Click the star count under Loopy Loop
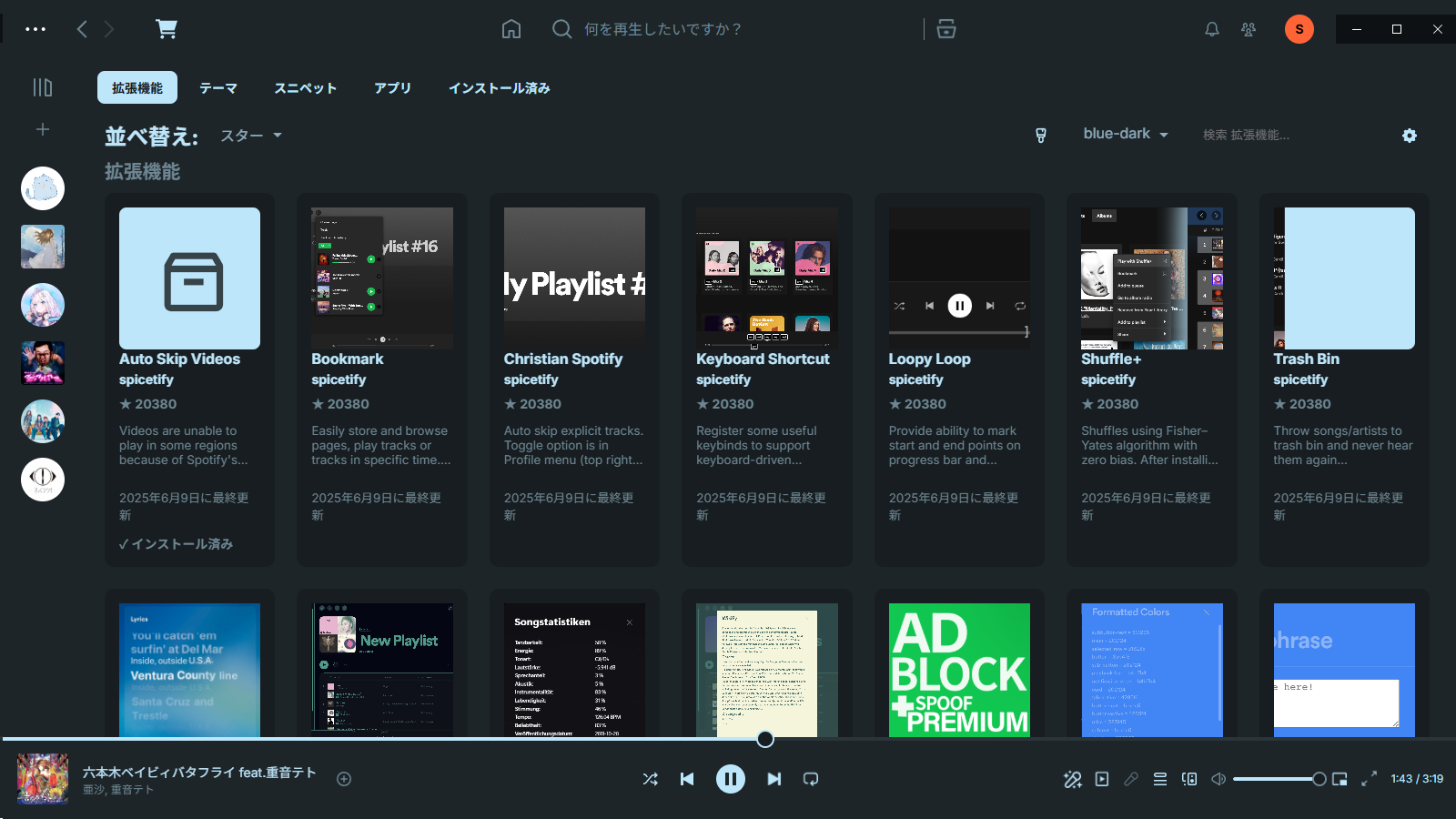This screenshot has width=1456, height=819. click(x=917, y=404)
